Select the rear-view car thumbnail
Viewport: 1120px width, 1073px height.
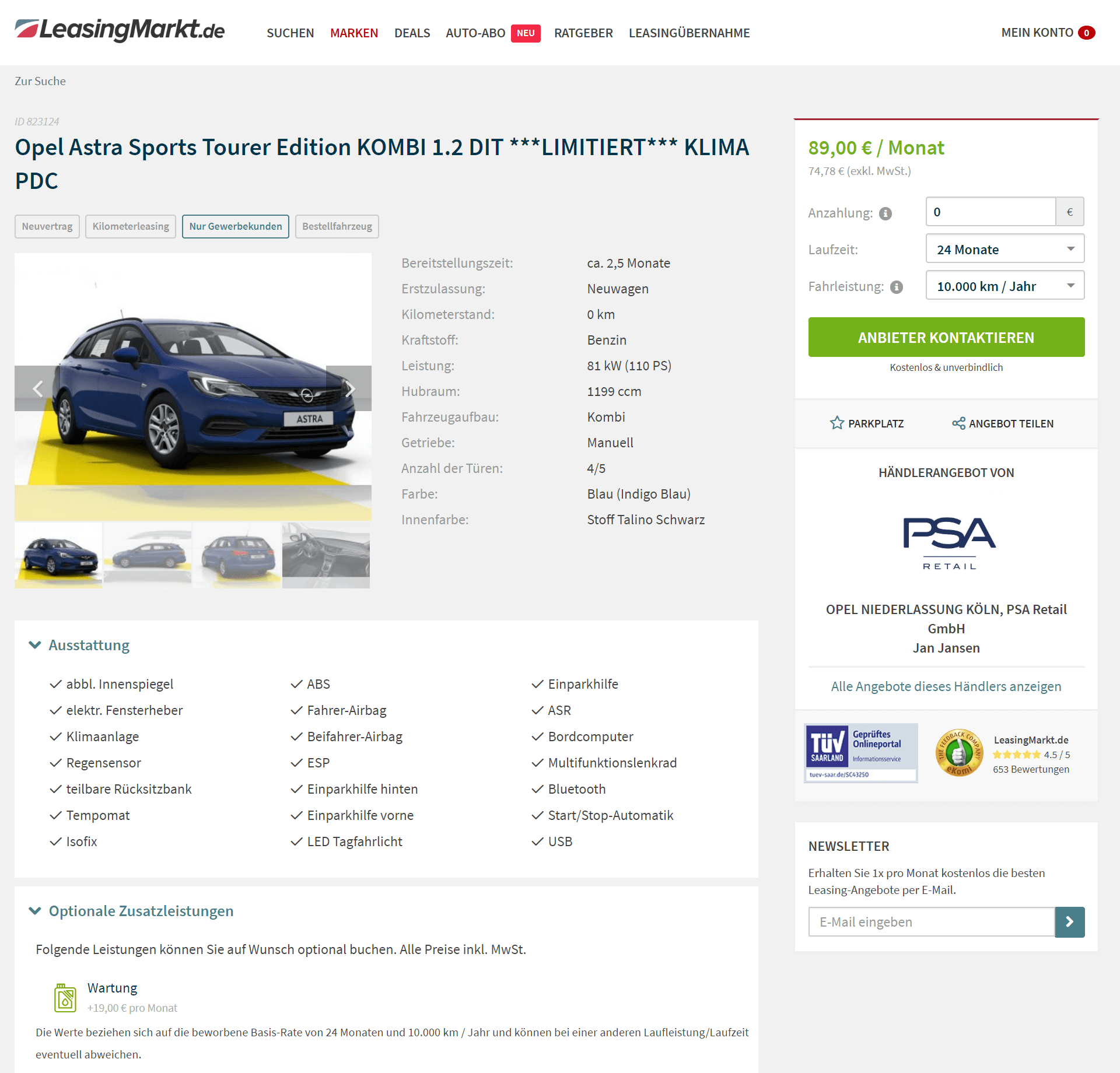point(237,556)
